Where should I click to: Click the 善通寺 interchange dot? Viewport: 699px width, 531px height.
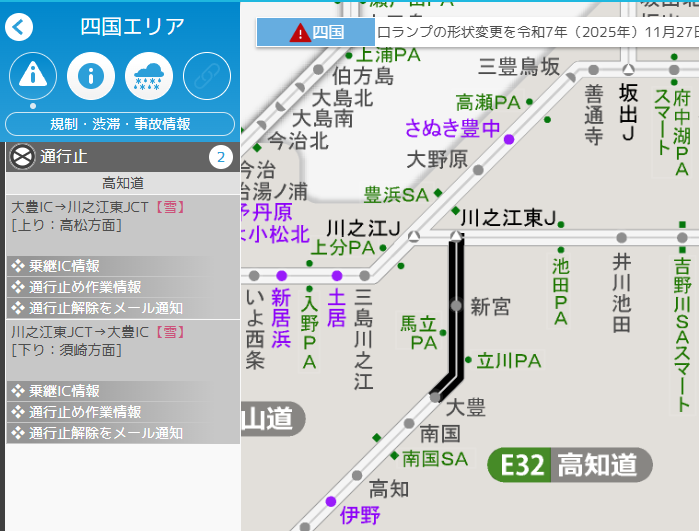tap(593, 70)
